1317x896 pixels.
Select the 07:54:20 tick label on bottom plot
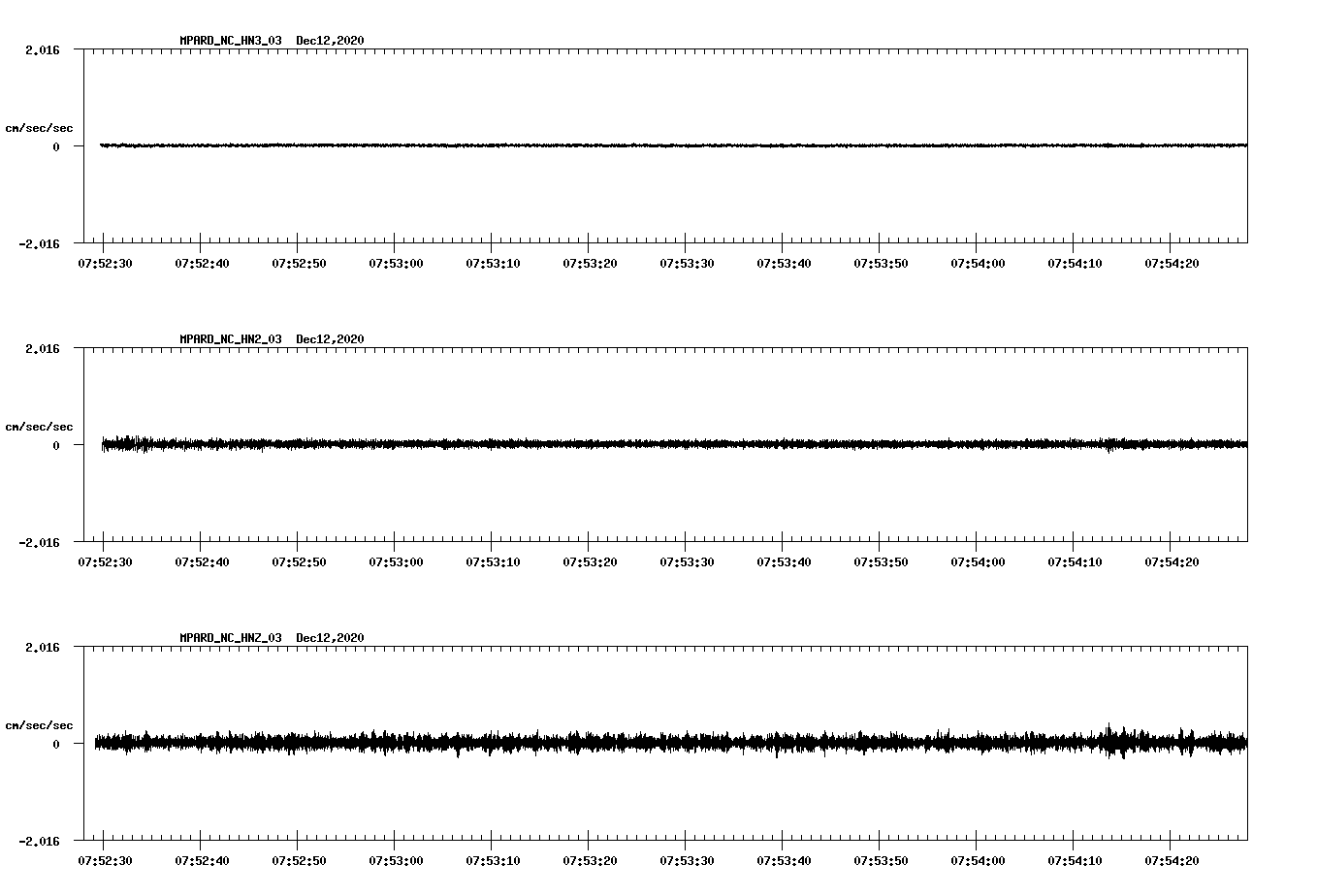click(x=1173, y=857)
